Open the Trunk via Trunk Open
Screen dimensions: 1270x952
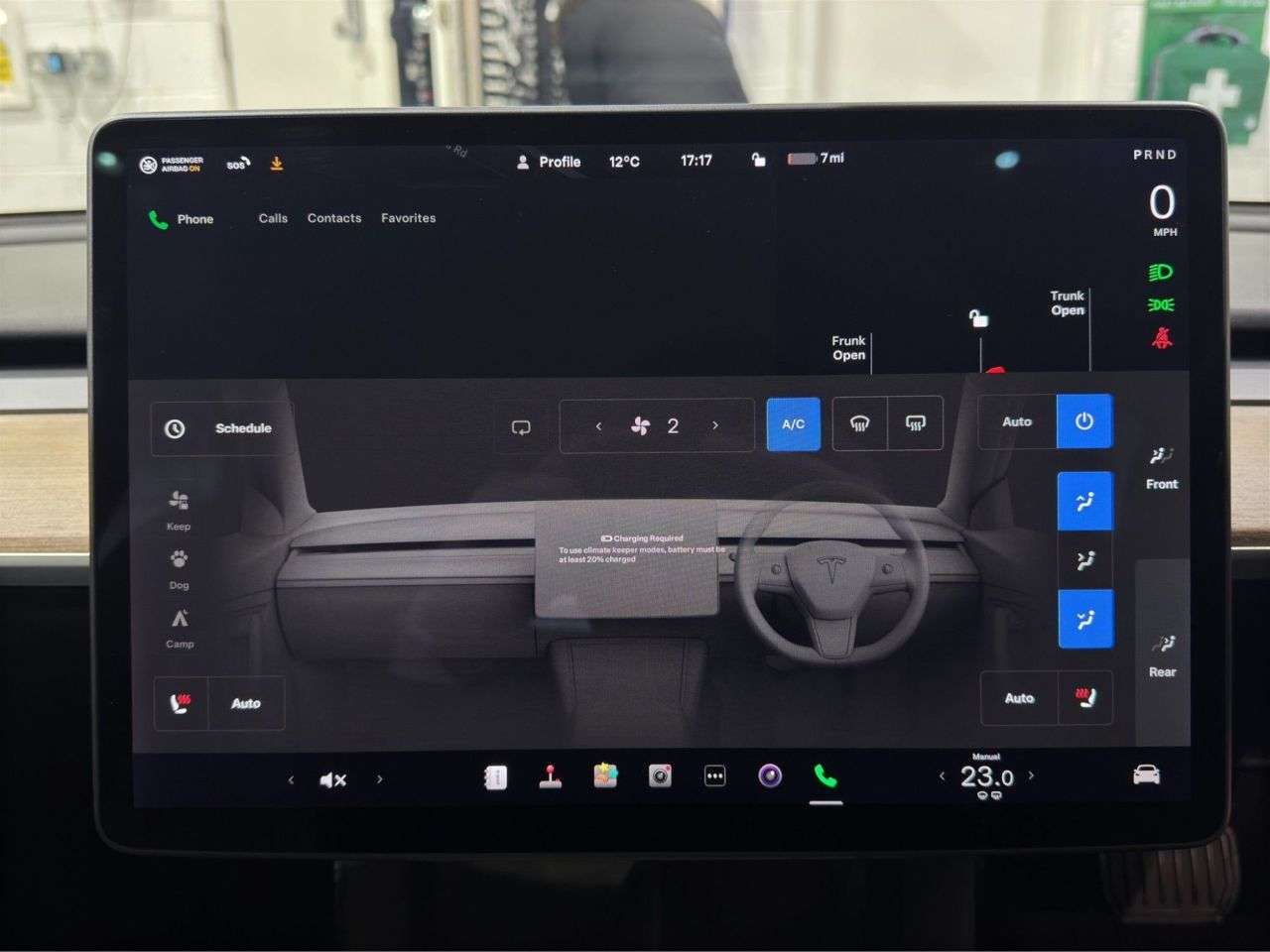pyautogui.click(x=1067, y=302)
